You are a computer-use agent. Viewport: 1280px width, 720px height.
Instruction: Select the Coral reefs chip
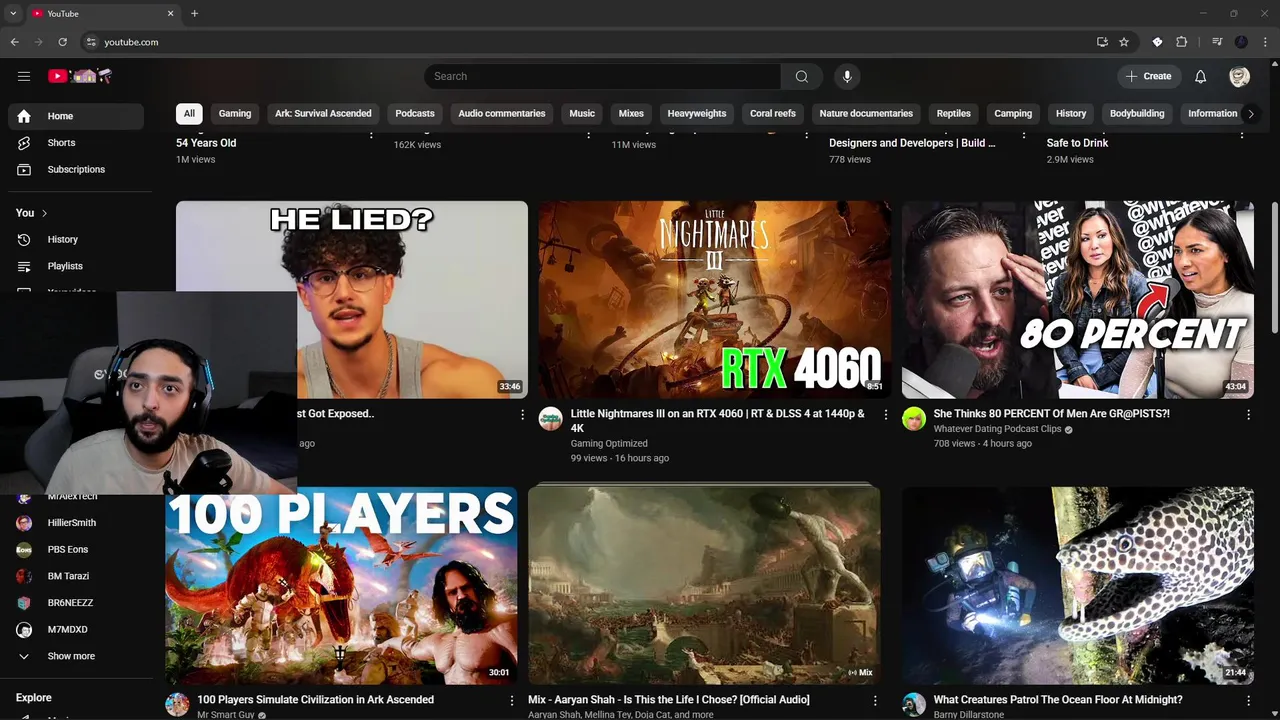(773, 113)
